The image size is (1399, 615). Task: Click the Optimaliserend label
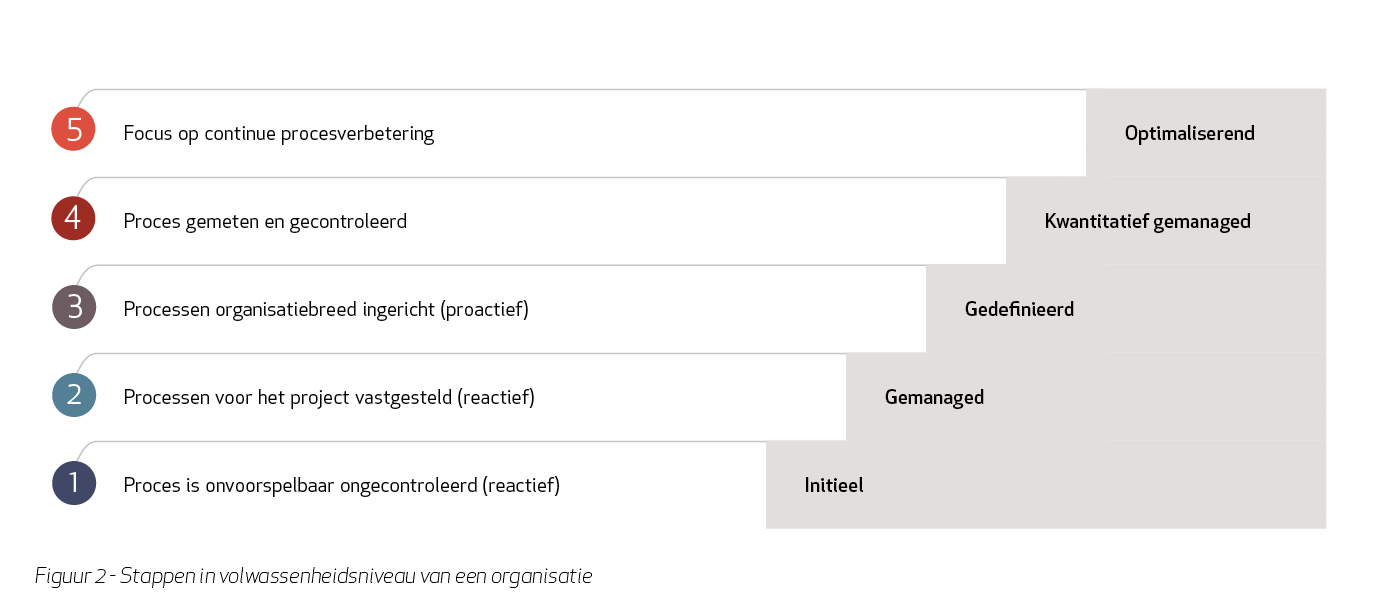pos(1189,133)
